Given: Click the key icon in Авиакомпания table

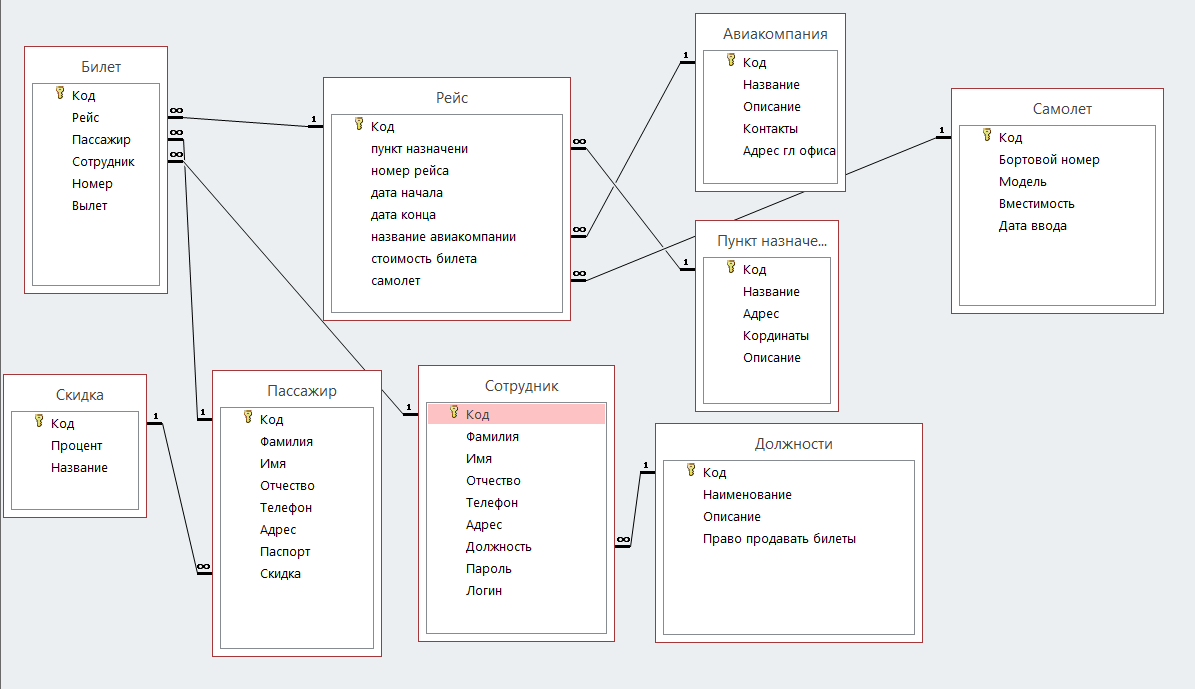Looking at the screenshot, I should 731,60.
